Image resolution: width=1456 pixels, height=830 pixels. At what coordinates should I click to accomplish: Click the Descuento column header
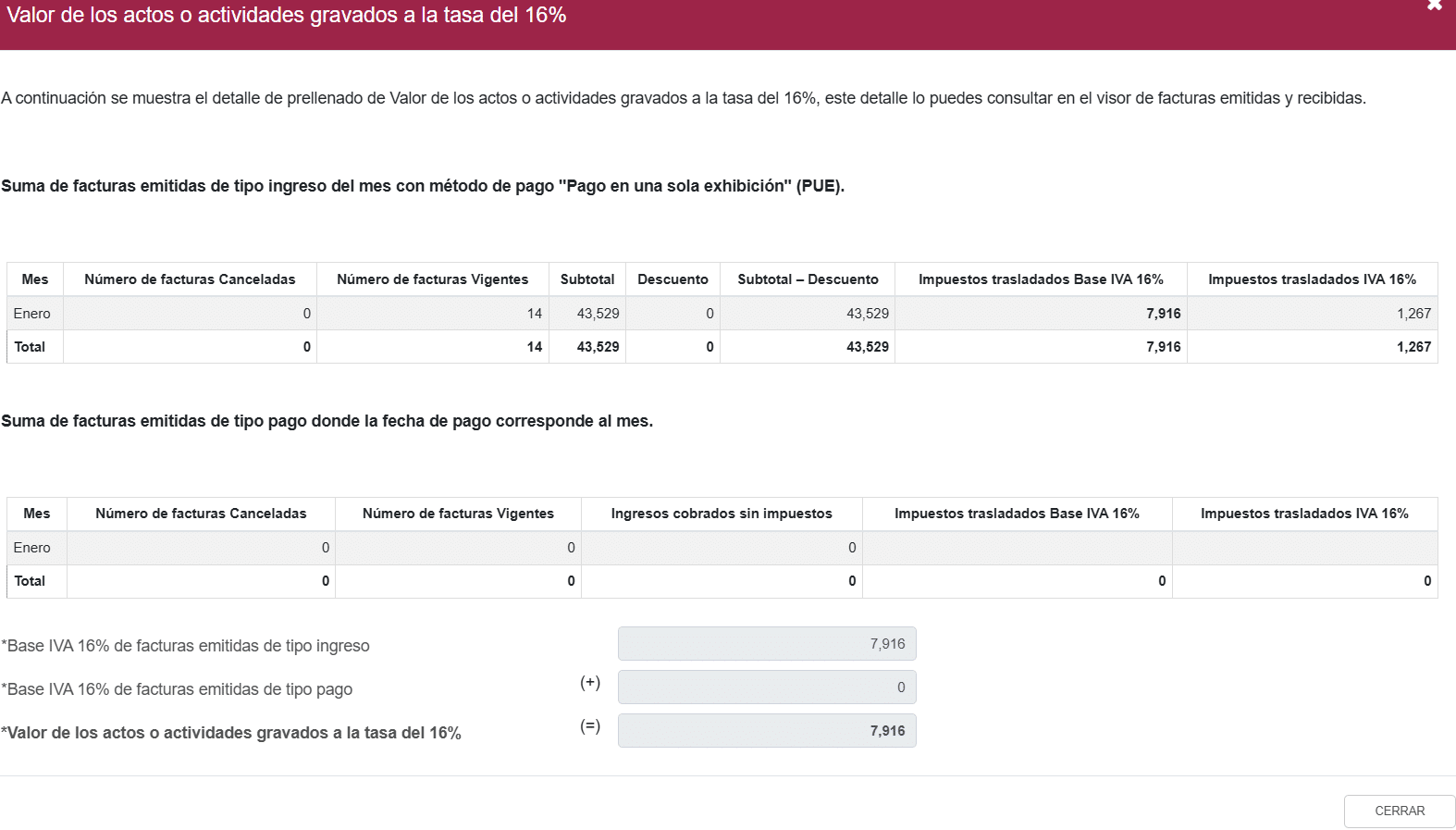(672, 279)
